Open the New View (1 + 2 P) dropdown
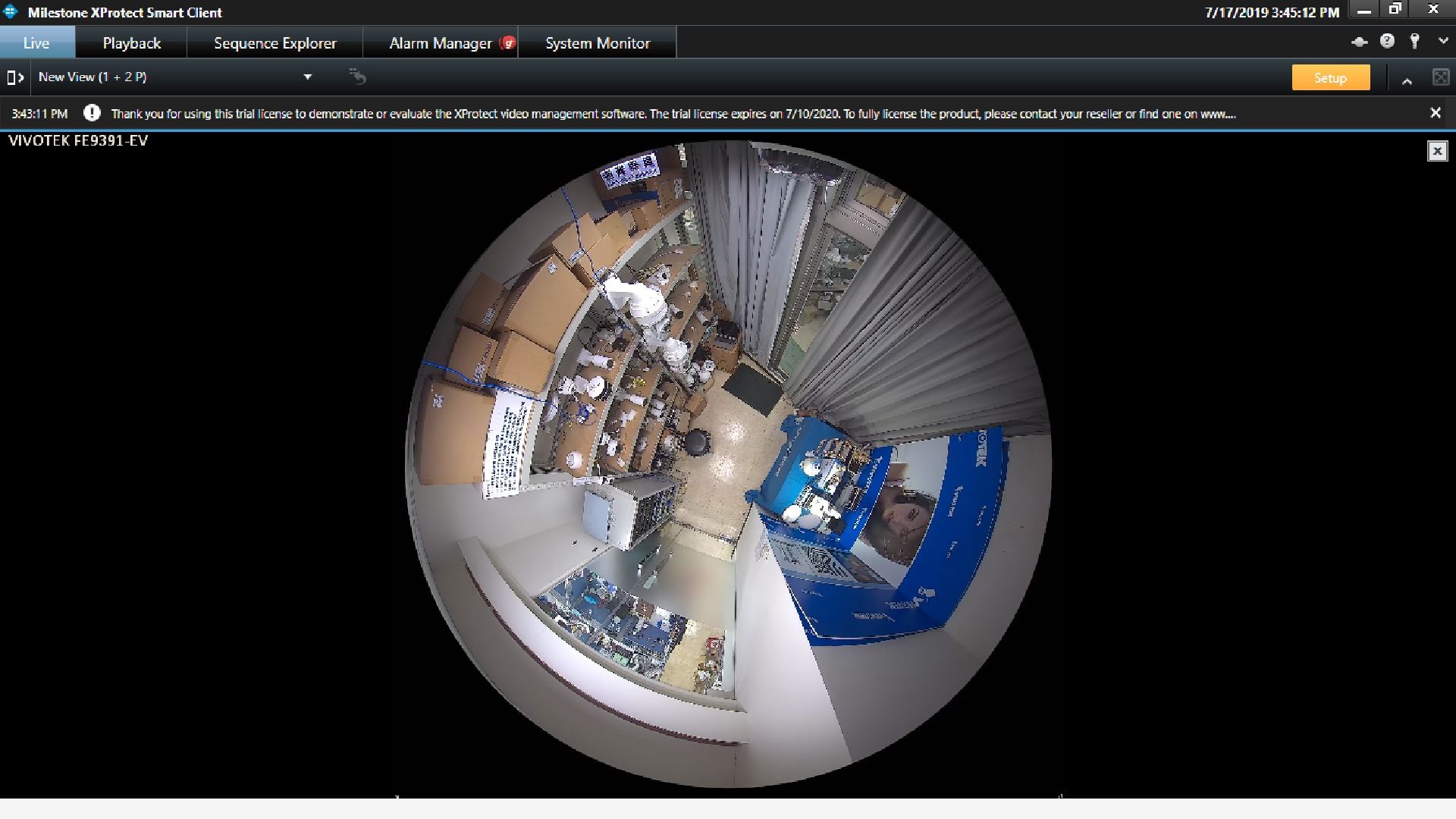This screenshot has width=1456, height=819. click(x=175, y=77)
